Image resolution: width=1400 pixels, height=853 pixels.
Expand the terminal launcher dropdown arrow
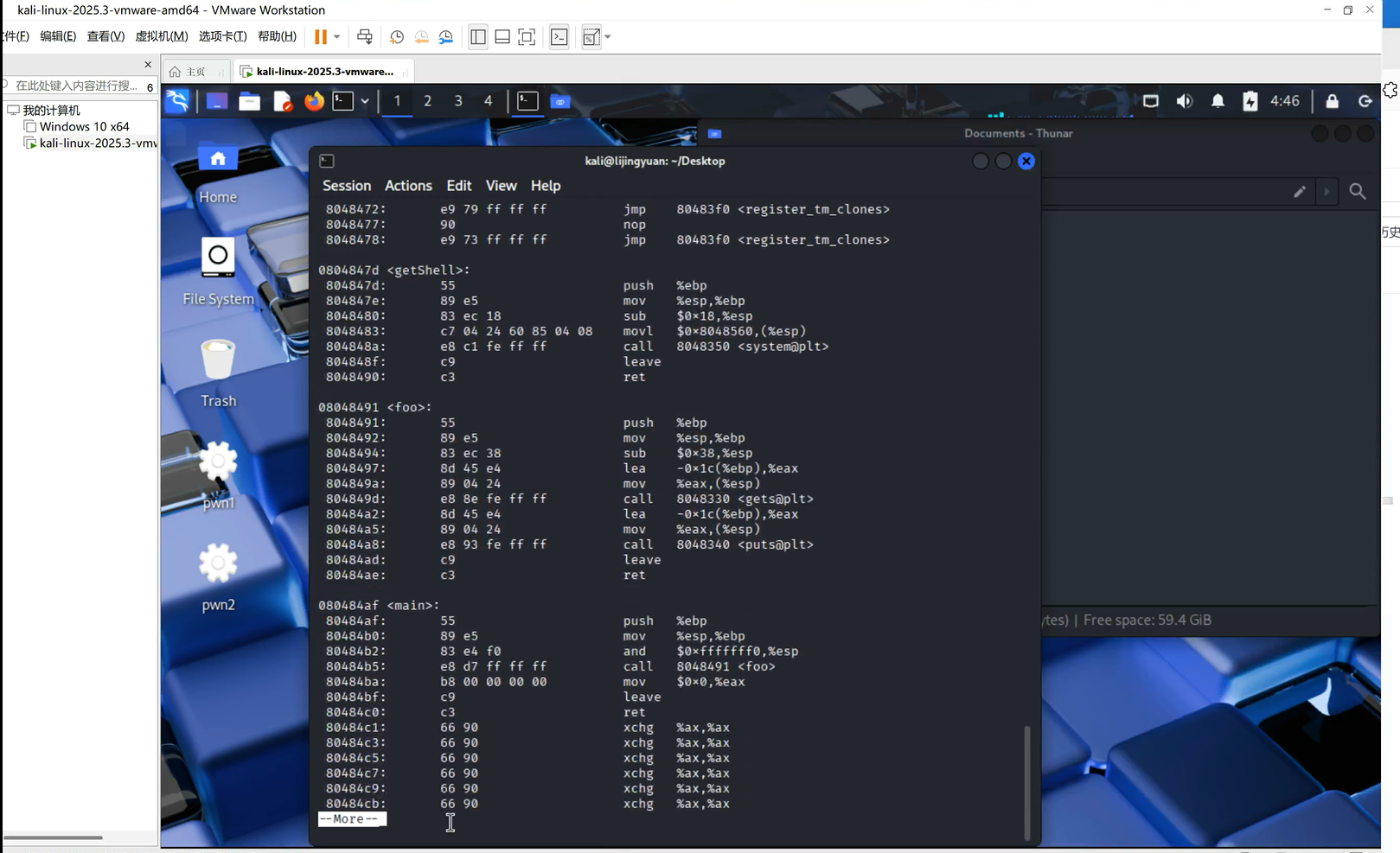[365, 101]
